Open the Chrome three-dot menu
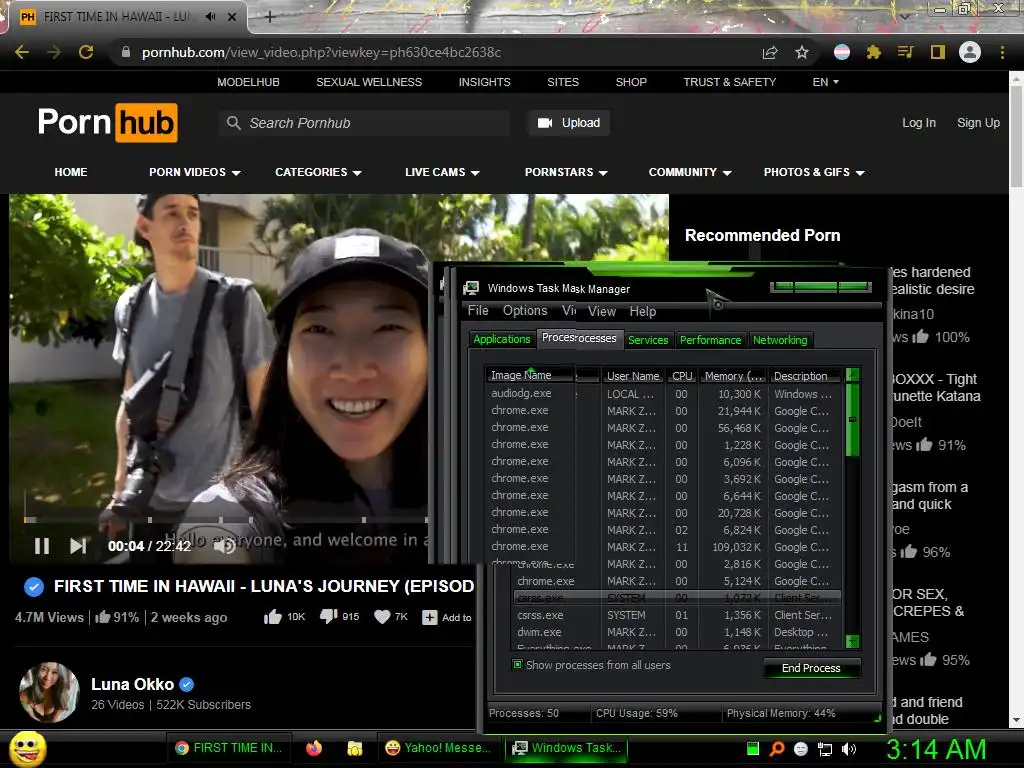Viewport: 1024px width, 768px height. pos(1002,52)
